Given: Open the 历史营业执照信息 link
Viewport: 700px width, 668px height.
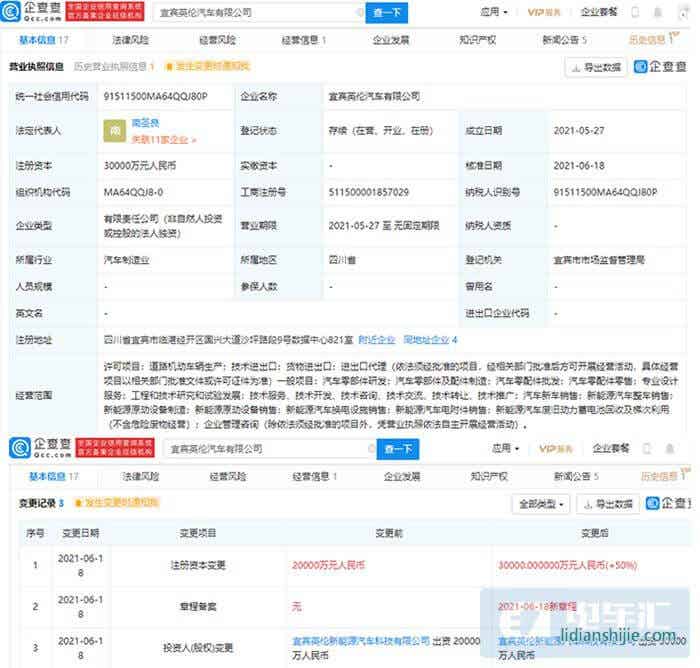Looking at the screenshot, I should coord(112,67).
